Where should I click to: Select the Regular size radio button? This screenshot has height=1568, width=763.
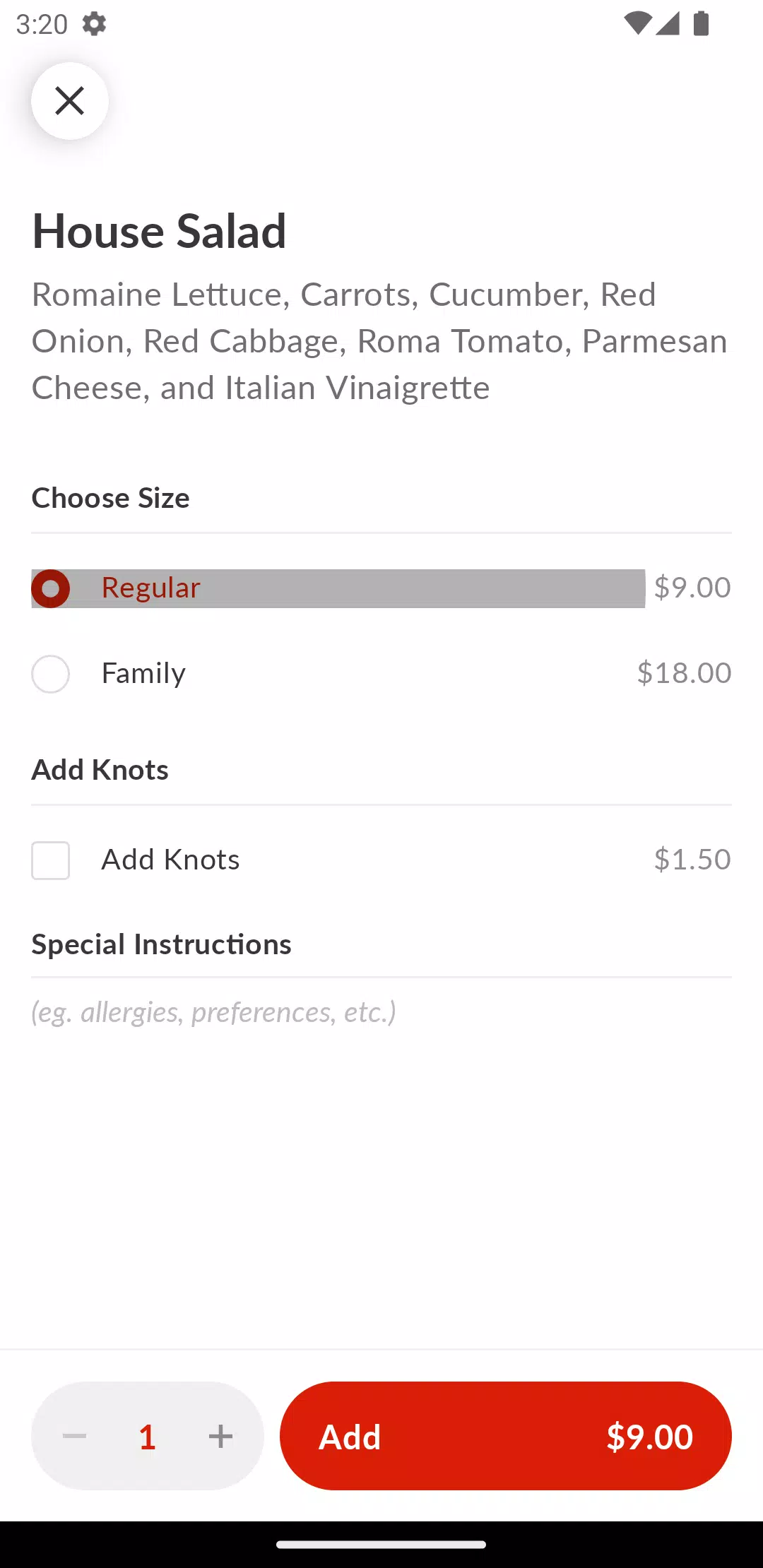coord(50,588)
